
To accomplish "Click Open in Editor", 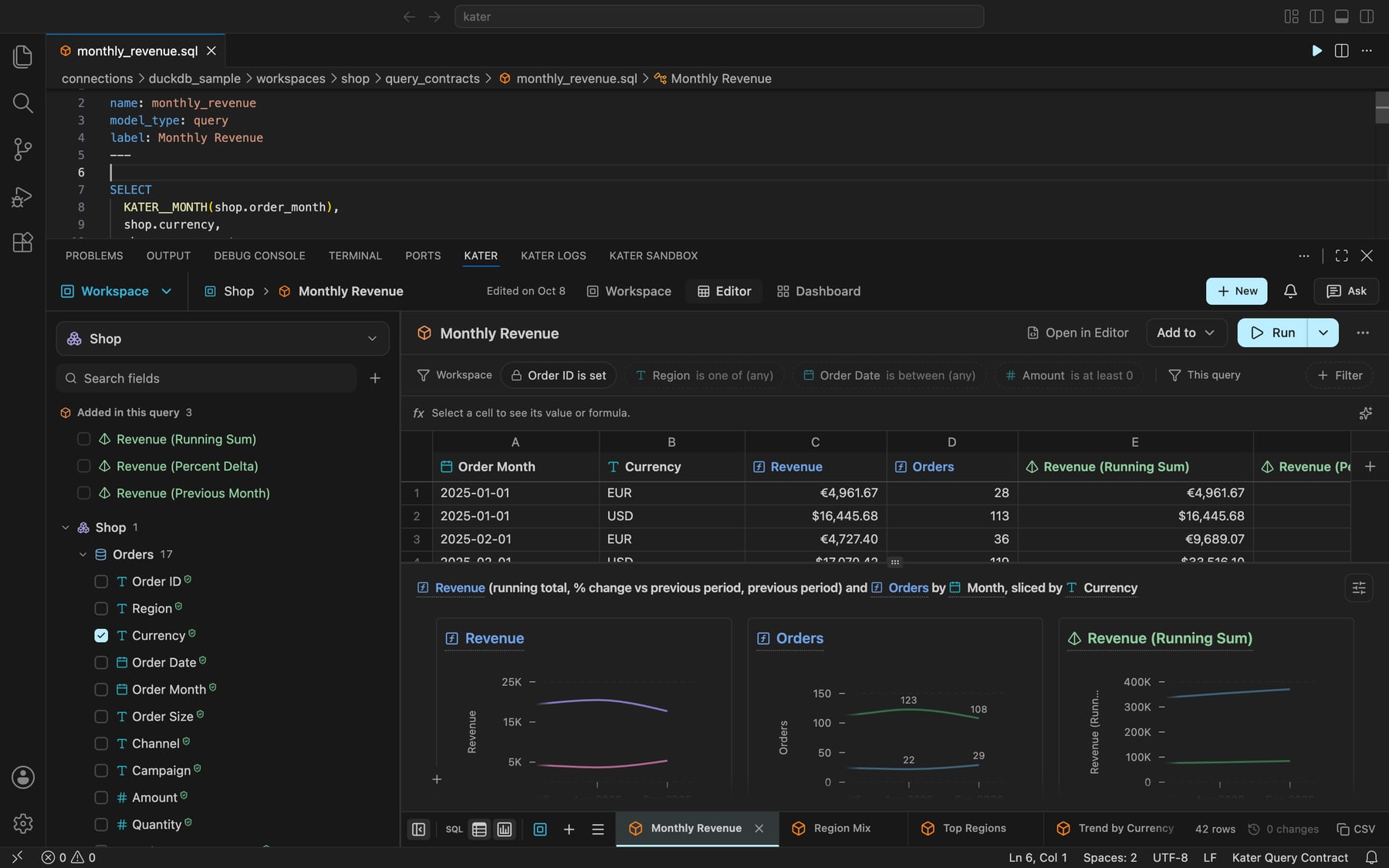I will point(1077,333).
